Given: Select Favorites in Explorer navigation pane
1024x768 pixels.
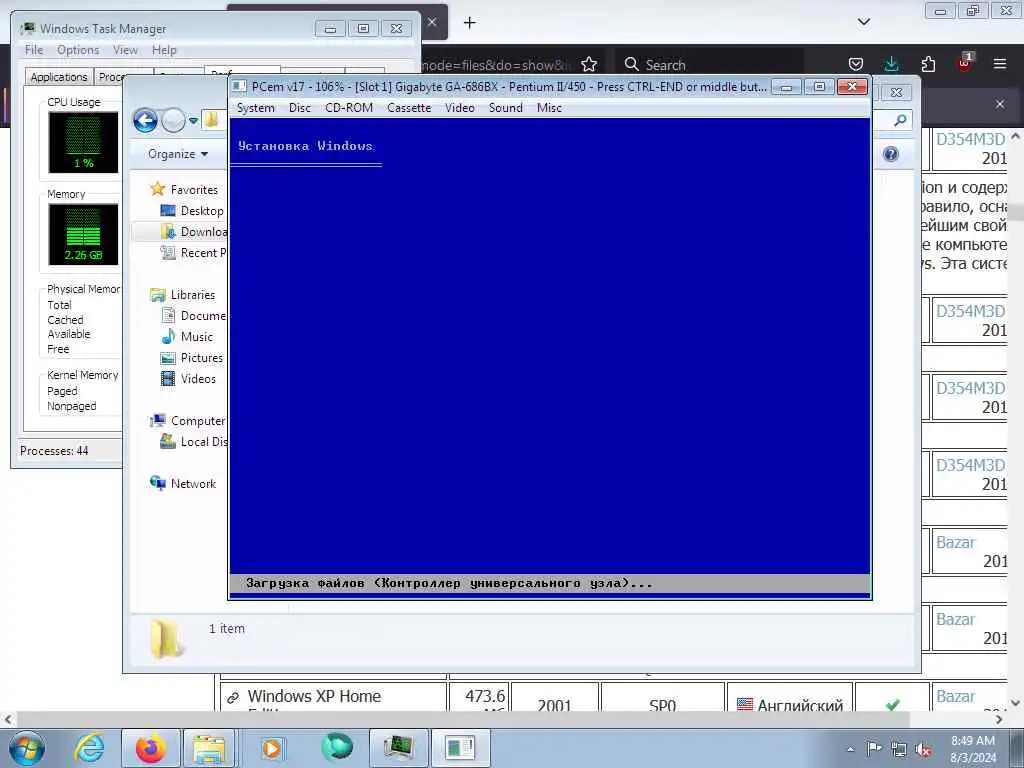Looking at the screenshot, I should pos(194,189).
